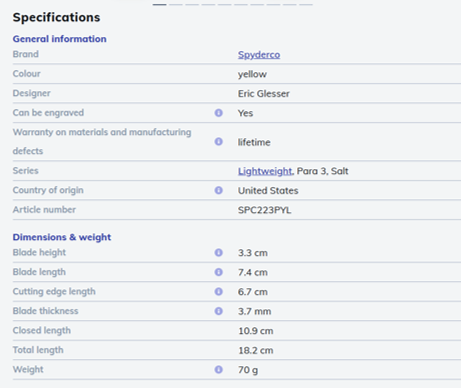Open the Blade height info icon

pyautogui.click(x=218, y=253)
